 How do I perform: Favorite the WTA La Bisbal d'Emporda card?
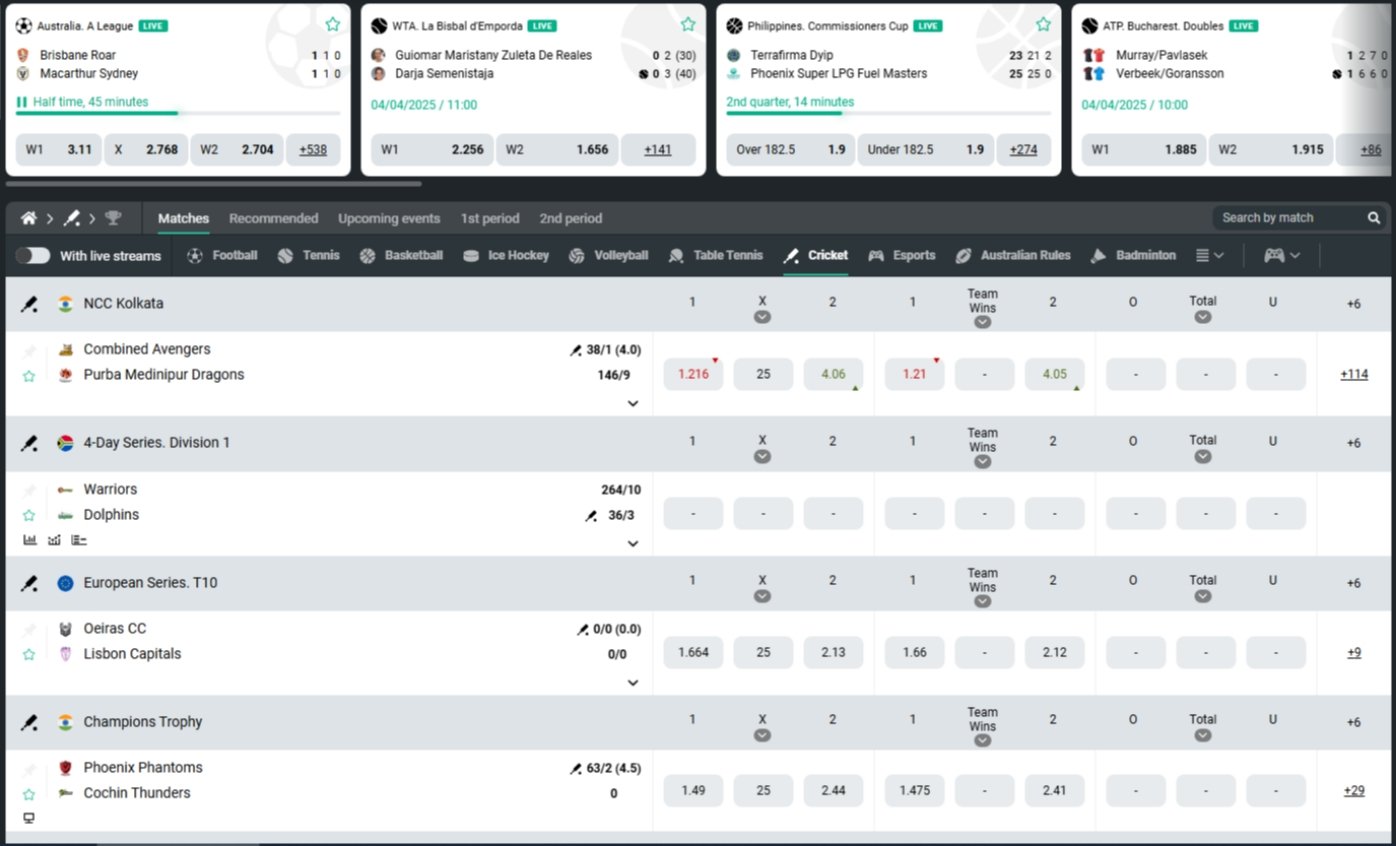(x=688, y=24)
